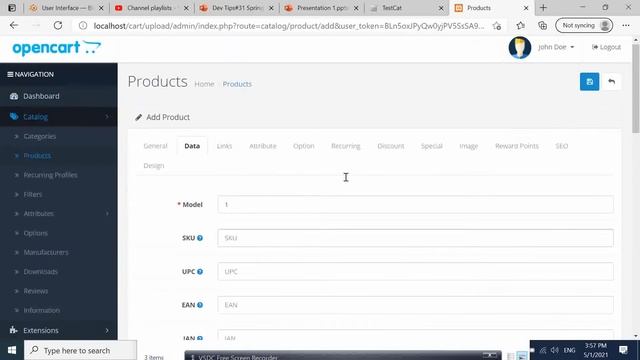Open the Option tab
Image resolution: width=640 pixels, height=360 pixels.
point(304,146)
